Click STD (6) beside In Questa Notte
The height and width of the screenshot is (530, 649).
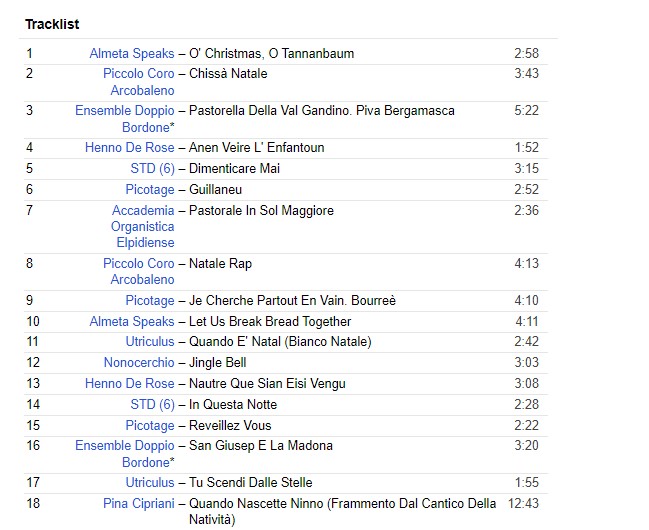(x=152, y=405)
